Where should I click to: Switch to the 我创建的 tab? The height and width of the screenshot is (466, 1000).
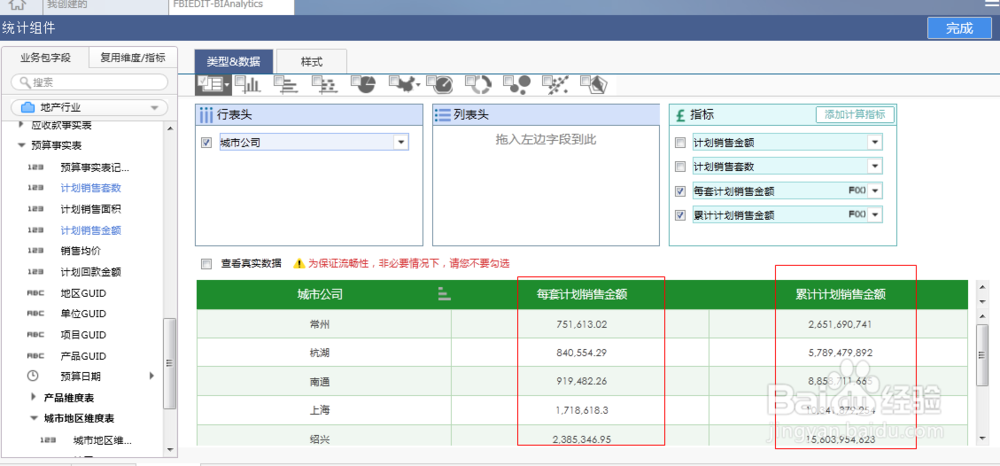(105, 5)
